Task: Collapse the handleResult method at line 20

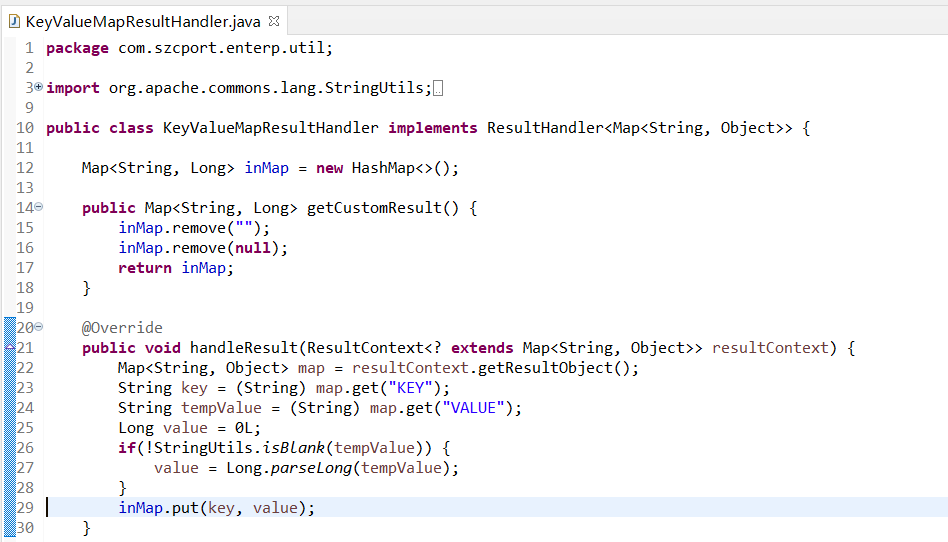Action: pyautogui.click(x=39, y=327)
